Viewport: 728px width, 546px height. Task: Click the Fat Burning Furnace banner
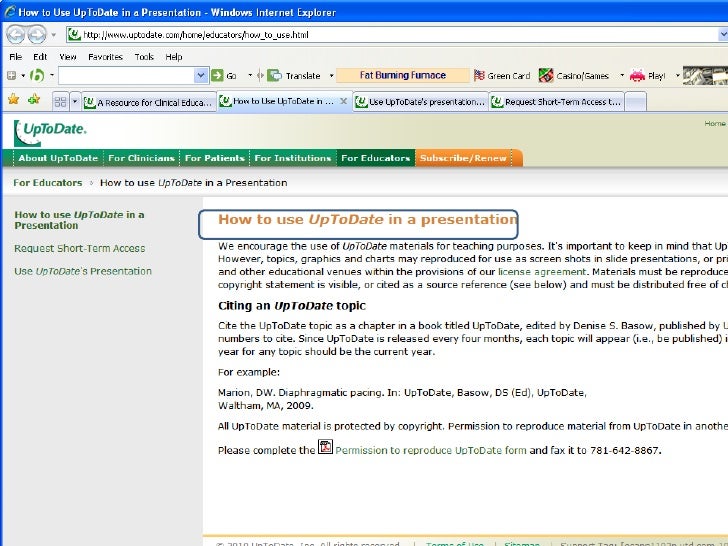click(x=403, y=75)
